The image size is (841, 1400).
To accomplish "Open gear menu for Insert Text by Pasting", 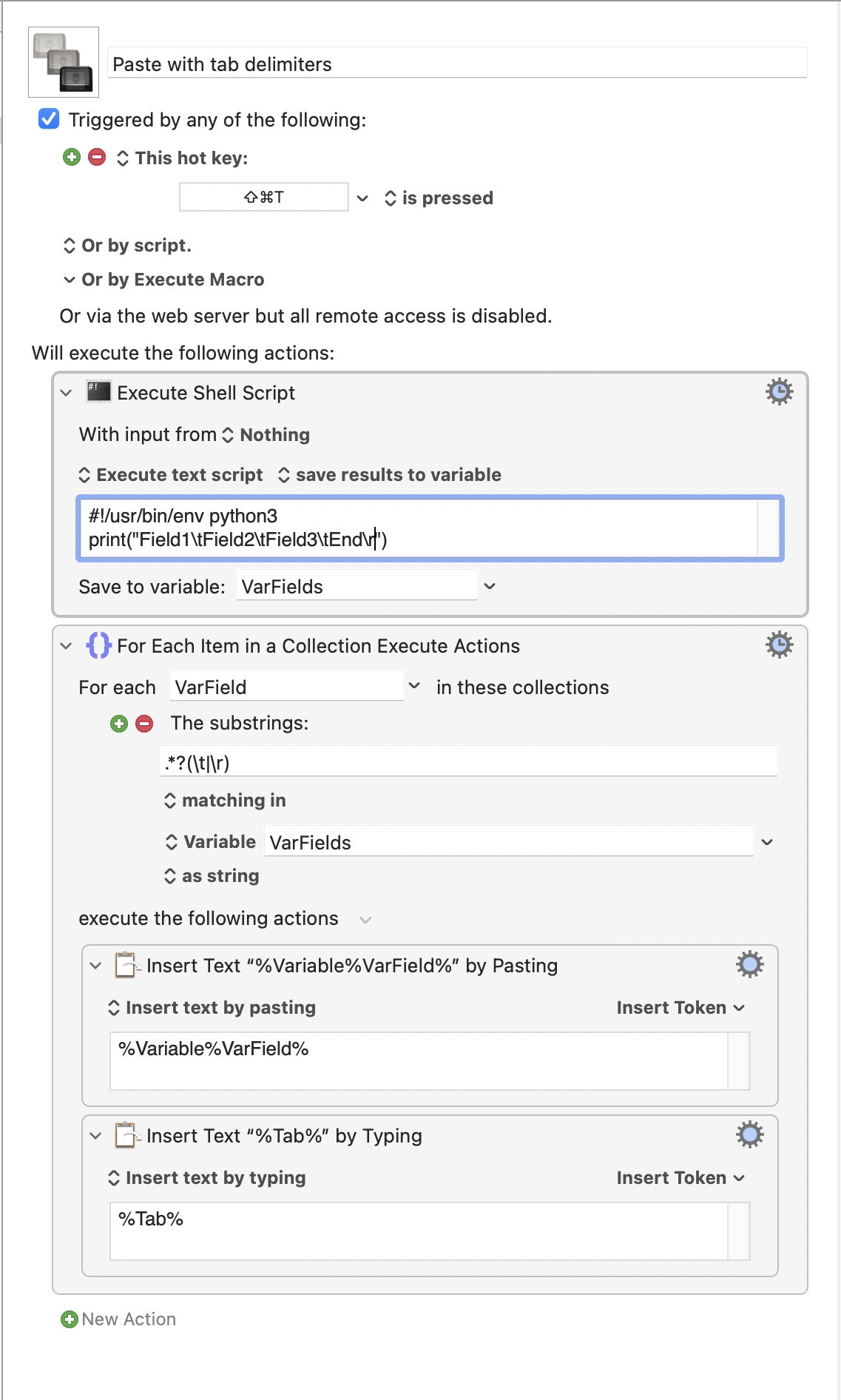I will point(749,964).
